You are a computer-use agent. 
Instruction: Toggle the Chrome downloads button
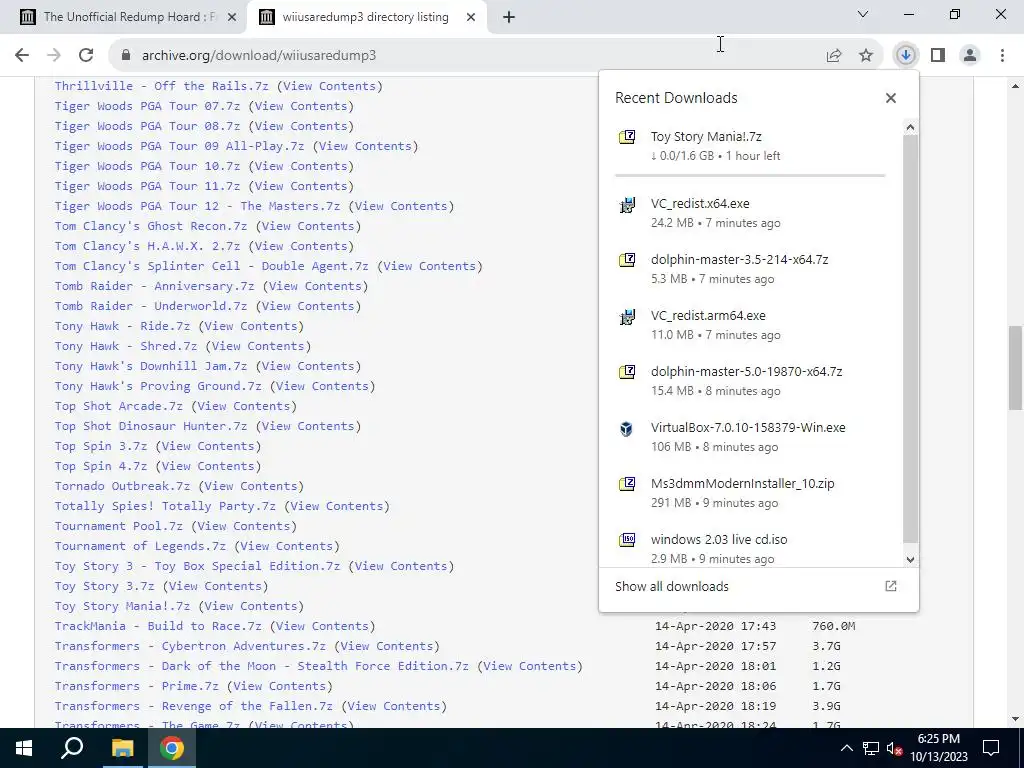[906, 56]
